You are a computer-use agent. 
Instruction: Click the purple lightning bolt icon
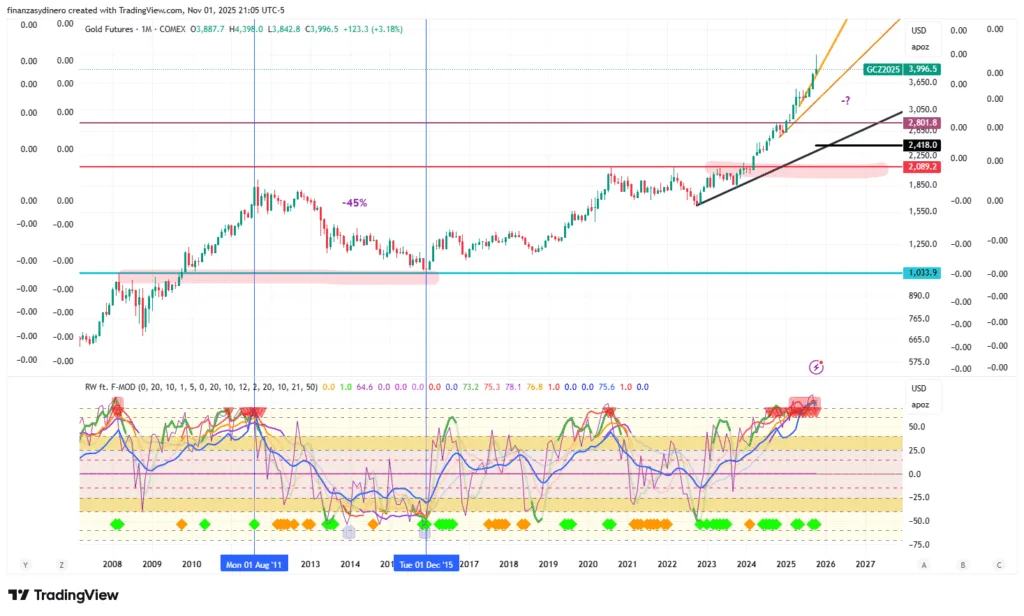tap(817, 367)
